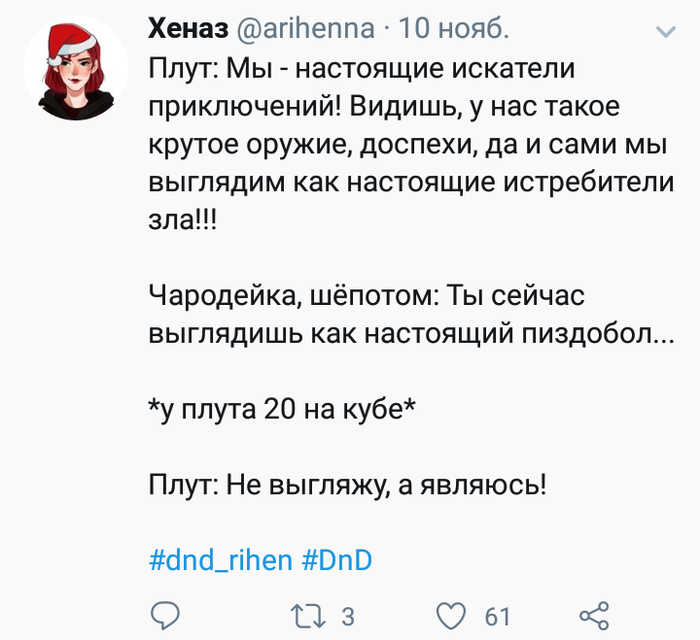Retweet using the retweet arrows icon
The height and width of the screenshot is (640, 700).
coord(304,615)
